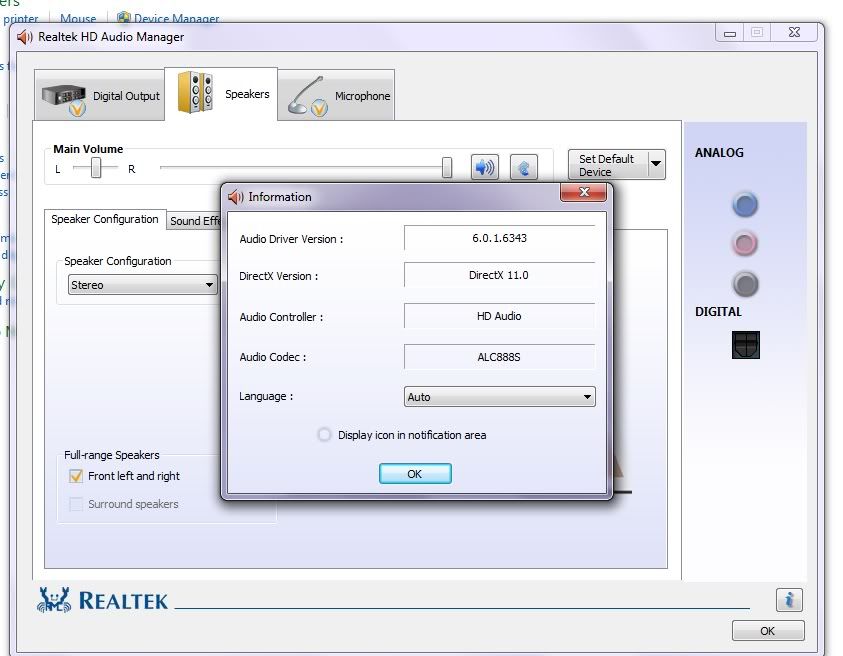Click the HD Audio controller field
This screenshot has height=656, width=843.
pyautogui.click(x=499, y=316)
